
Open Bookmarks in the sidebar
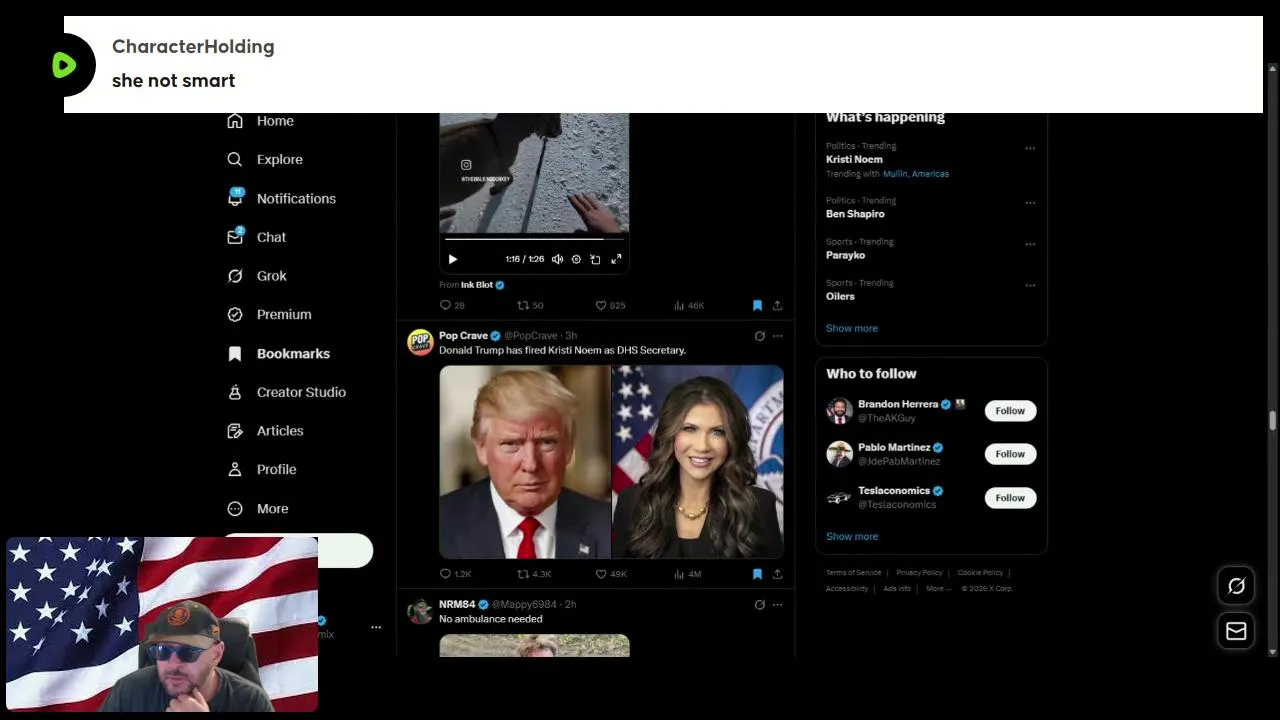click(x=278, y=353)
